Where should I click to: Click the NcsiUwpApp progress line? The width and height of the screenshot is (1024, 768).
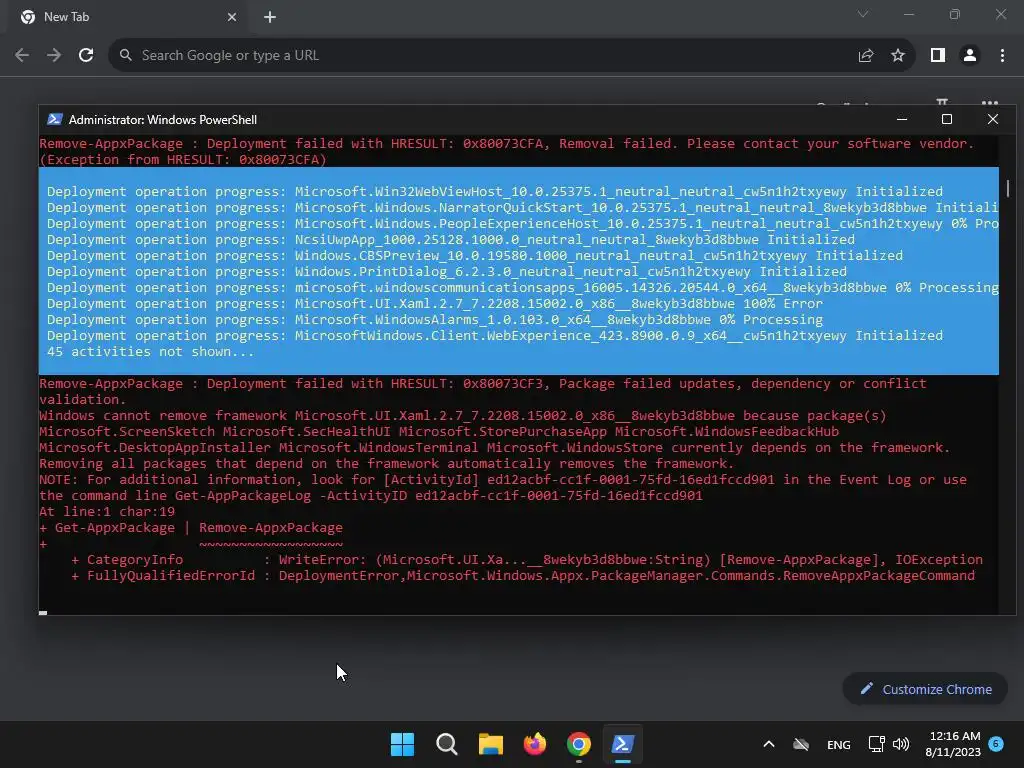click(451, 240)
